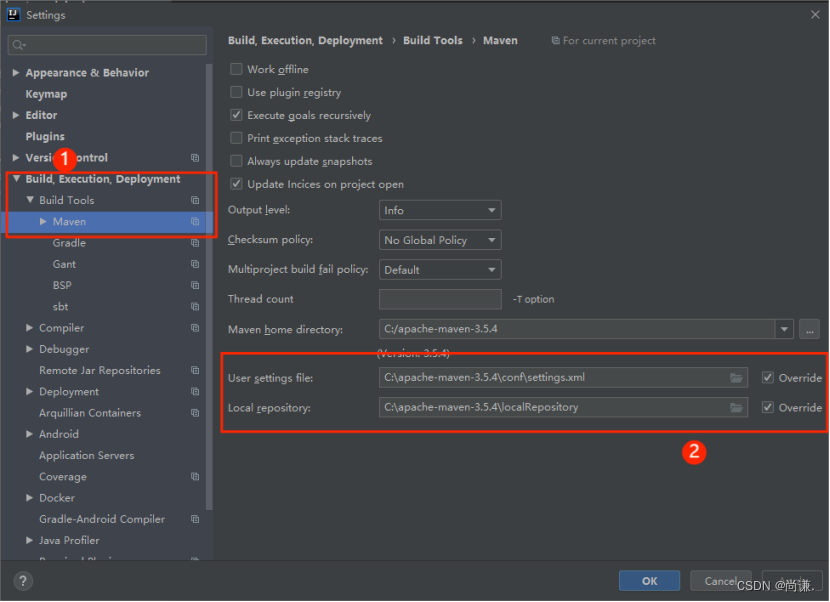Click Build, Execution, Deployment breadcrumb

[x=305, y=40]
